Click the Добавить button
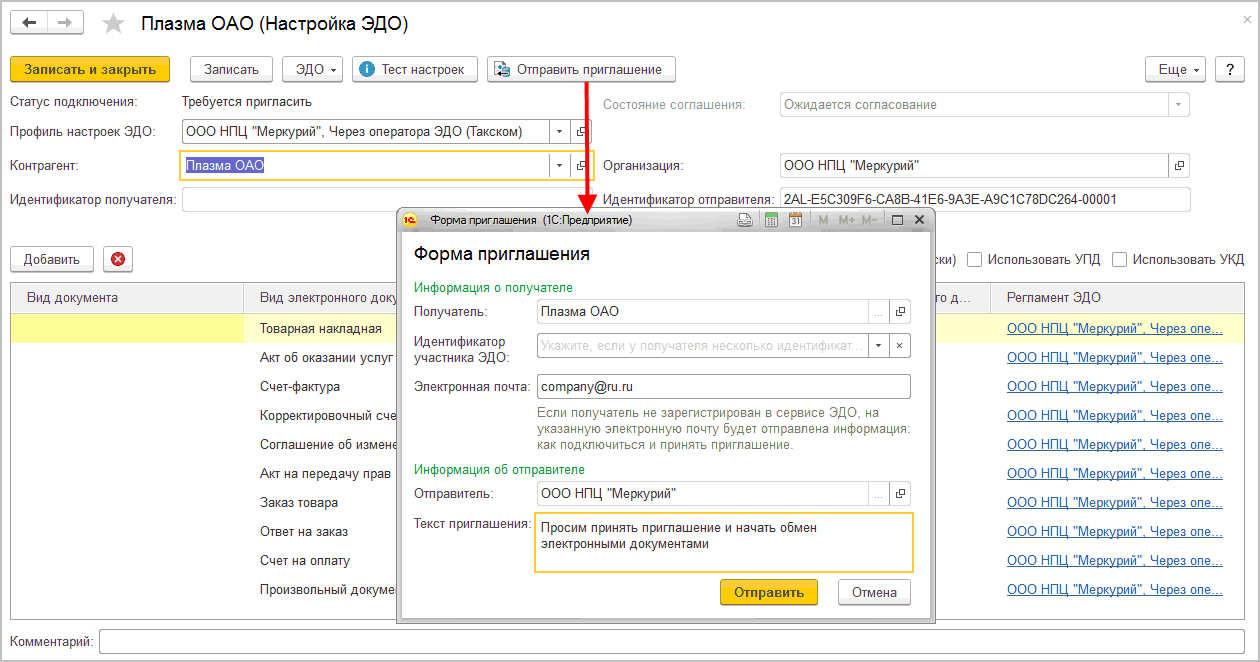The height and width of the screenshot is (662, 1260). tap(52, 259)
